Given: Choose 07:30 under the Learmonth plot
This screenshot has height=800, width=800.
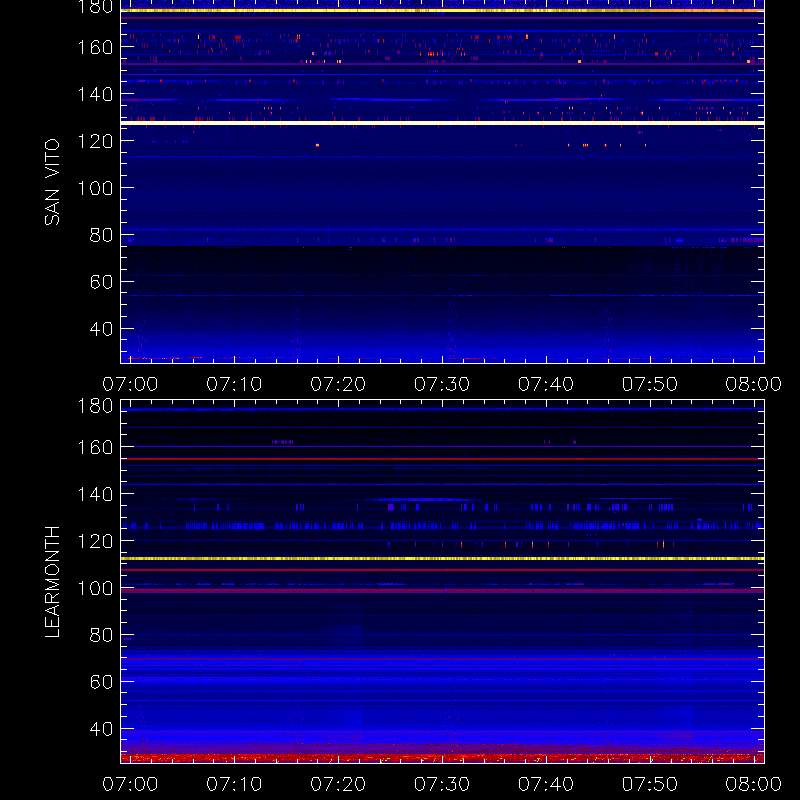Looking at the screenshot, I should (442, 784).
